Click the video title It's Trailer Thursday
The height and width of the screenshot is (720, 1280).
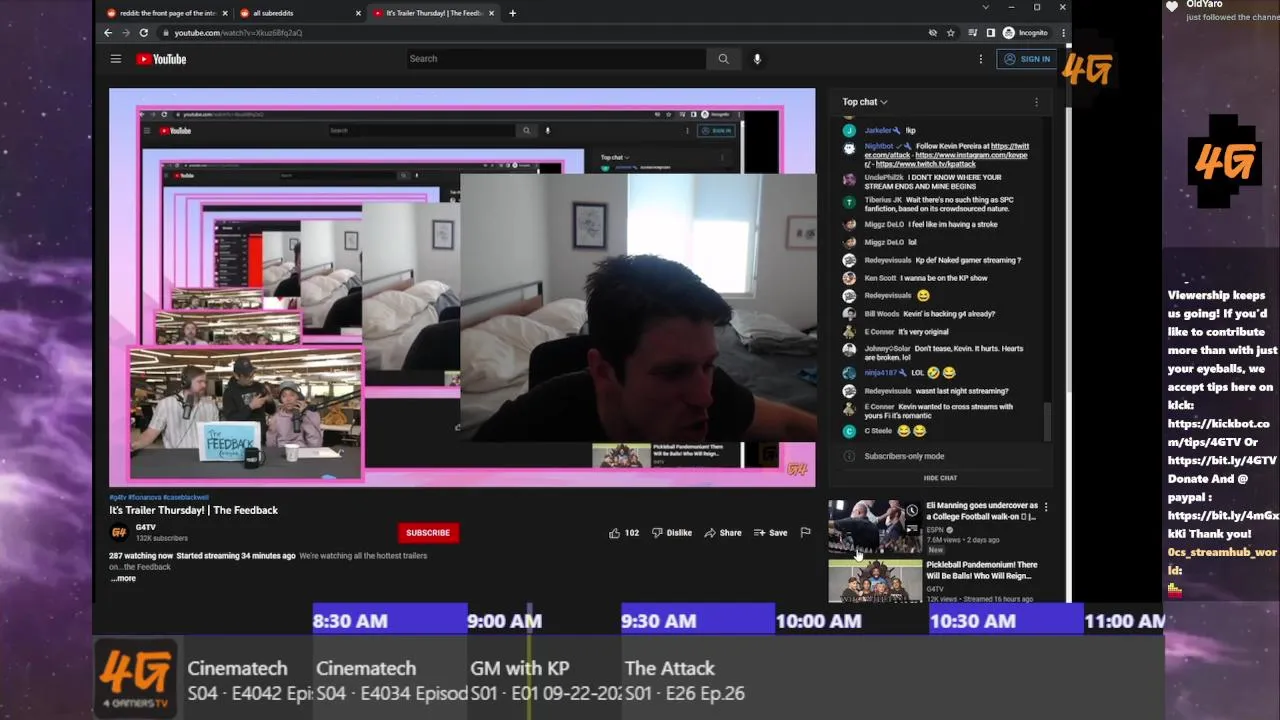click(x=193, y=510)
